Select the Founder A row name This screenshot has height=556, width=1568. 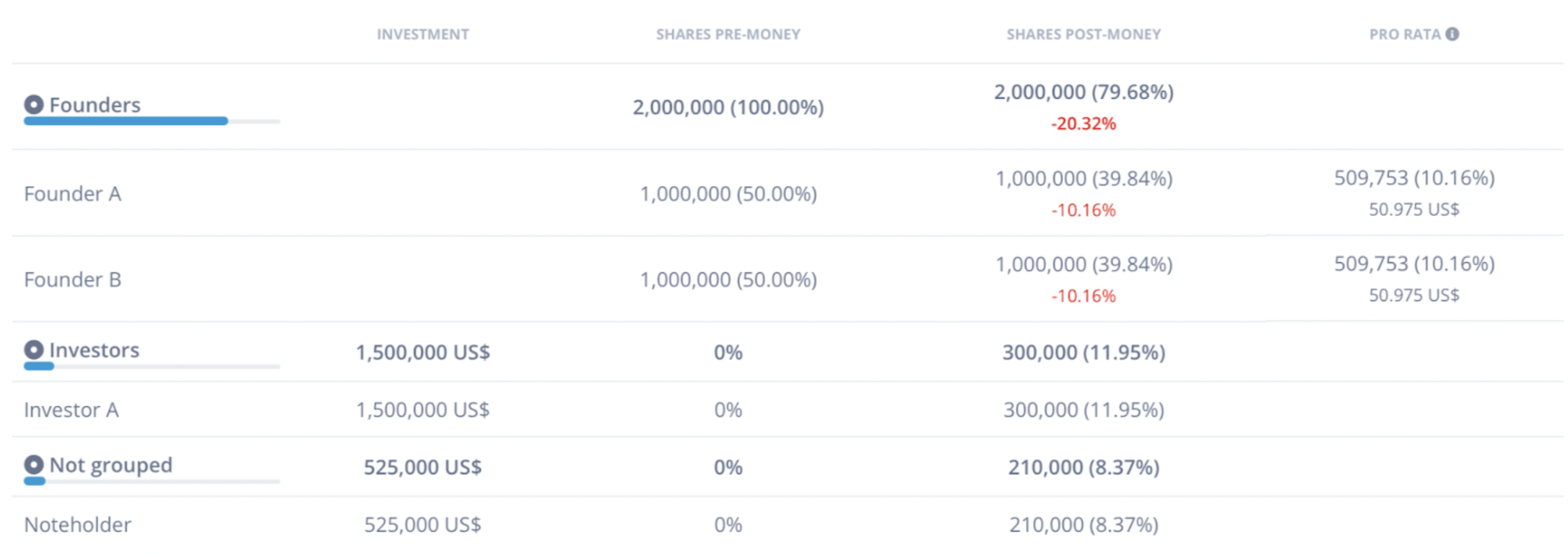coord(72,194)
